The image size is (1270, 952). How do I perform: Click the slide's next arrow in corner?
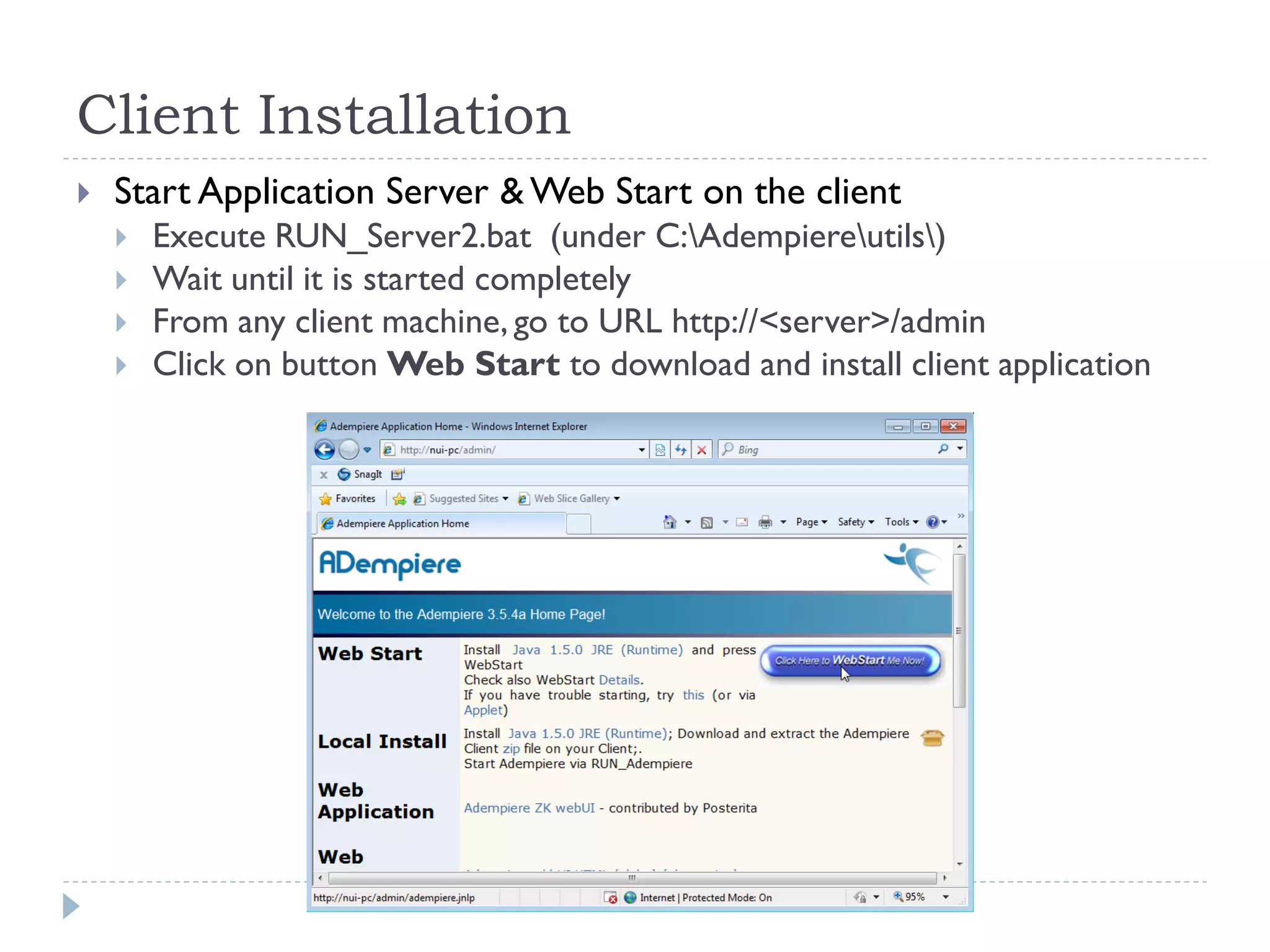click(x=71, y=906)
